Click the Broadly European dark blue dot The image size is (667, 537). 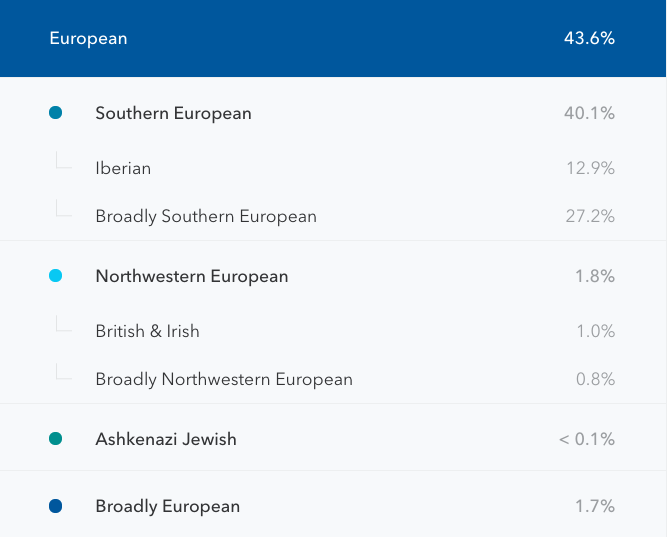(55, 506)
